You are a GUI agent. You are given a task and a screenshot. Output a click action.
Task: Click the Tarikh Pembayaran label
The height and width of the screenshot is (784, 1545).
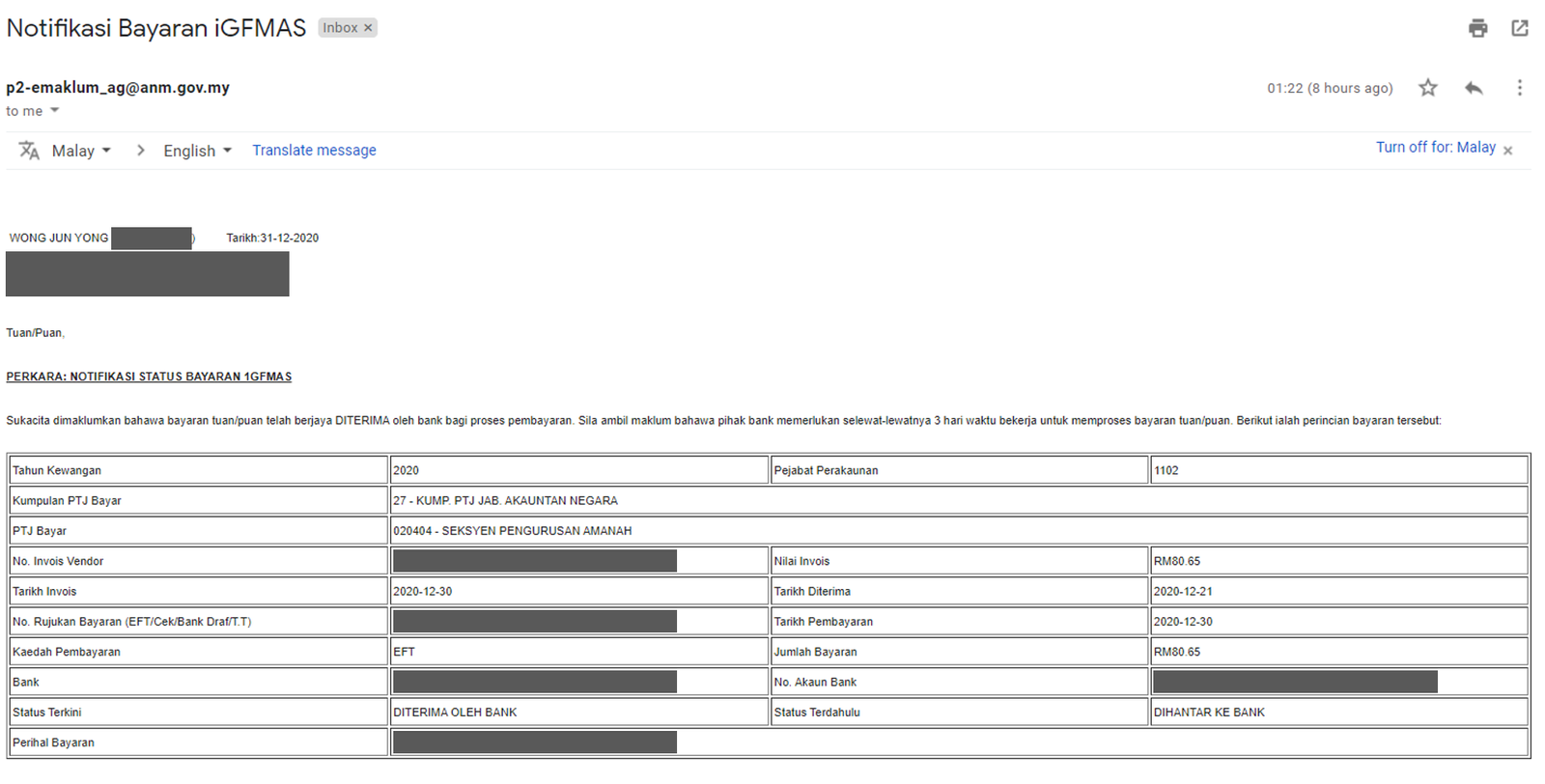pyautogui.click(x=823, y=621)
